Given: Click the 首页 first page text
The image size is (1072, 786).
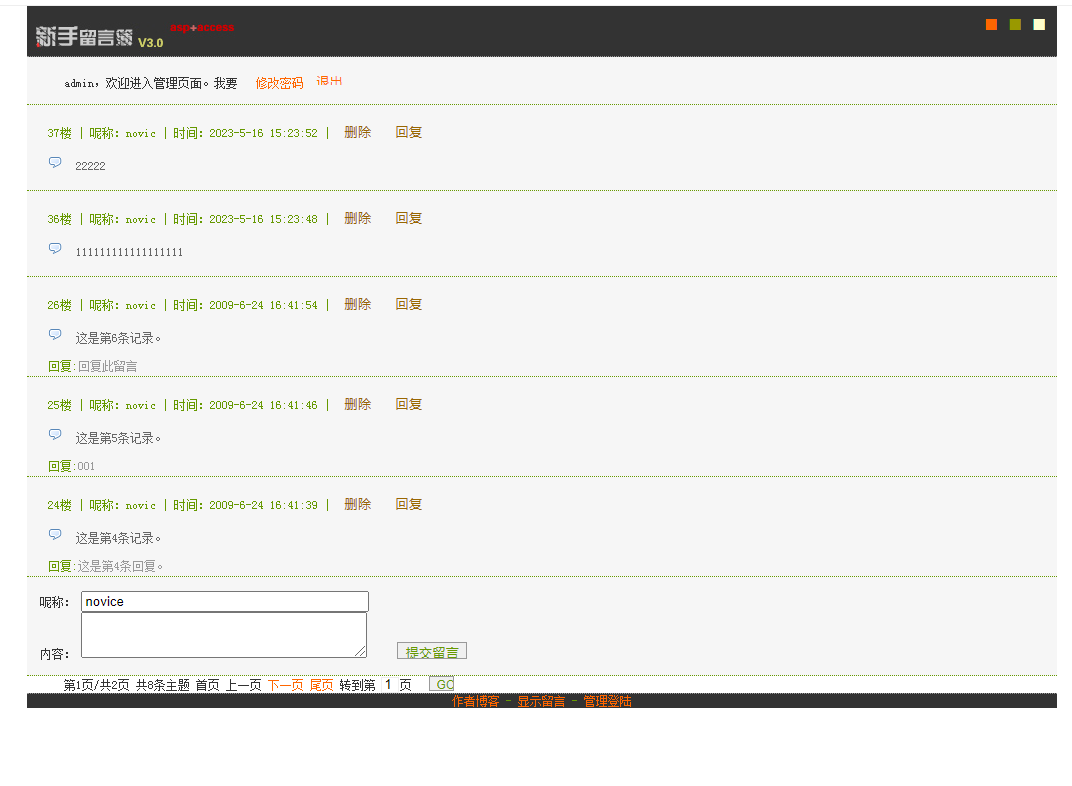Looking at the screenshot, I should tap(208, 685).
